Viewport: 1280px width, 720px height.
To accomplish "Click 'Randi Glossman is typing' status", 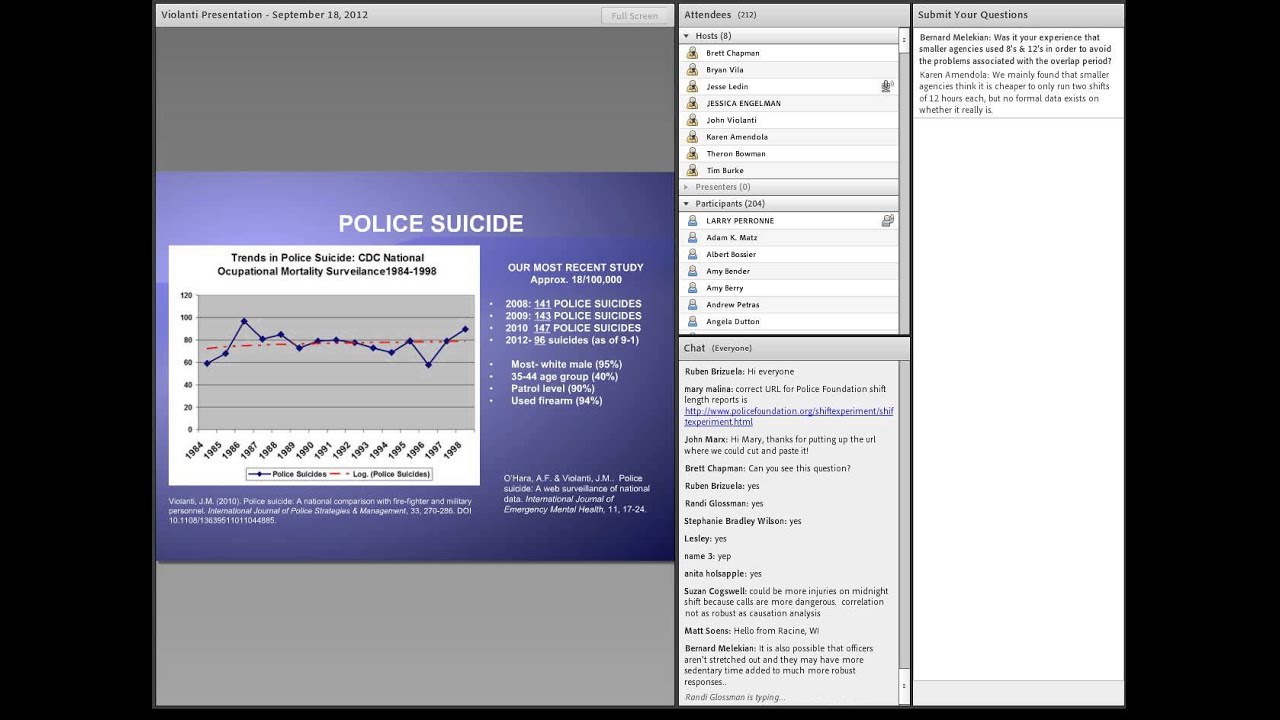I will pyautogui.click(x=734, y=698).
